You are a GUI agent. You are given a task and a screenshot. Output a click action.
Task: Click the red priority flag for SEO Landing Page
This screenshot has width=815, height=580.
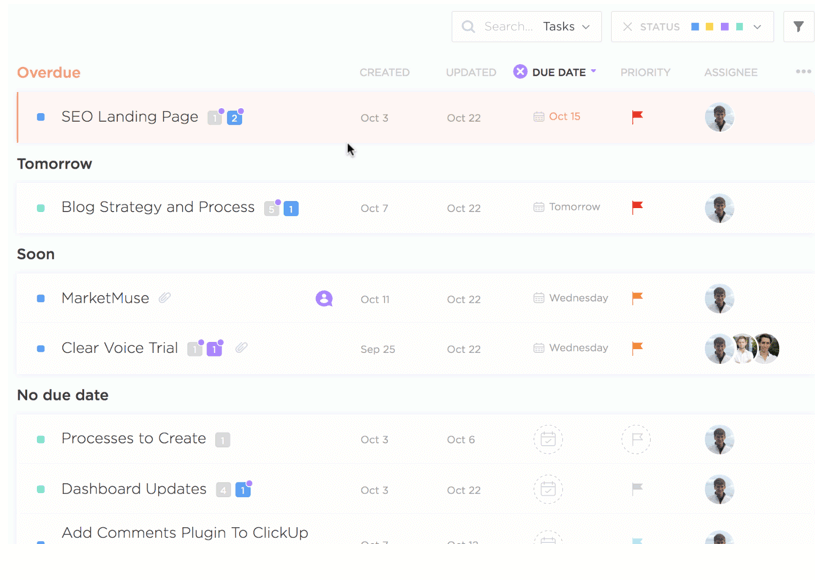click(637, 117)
